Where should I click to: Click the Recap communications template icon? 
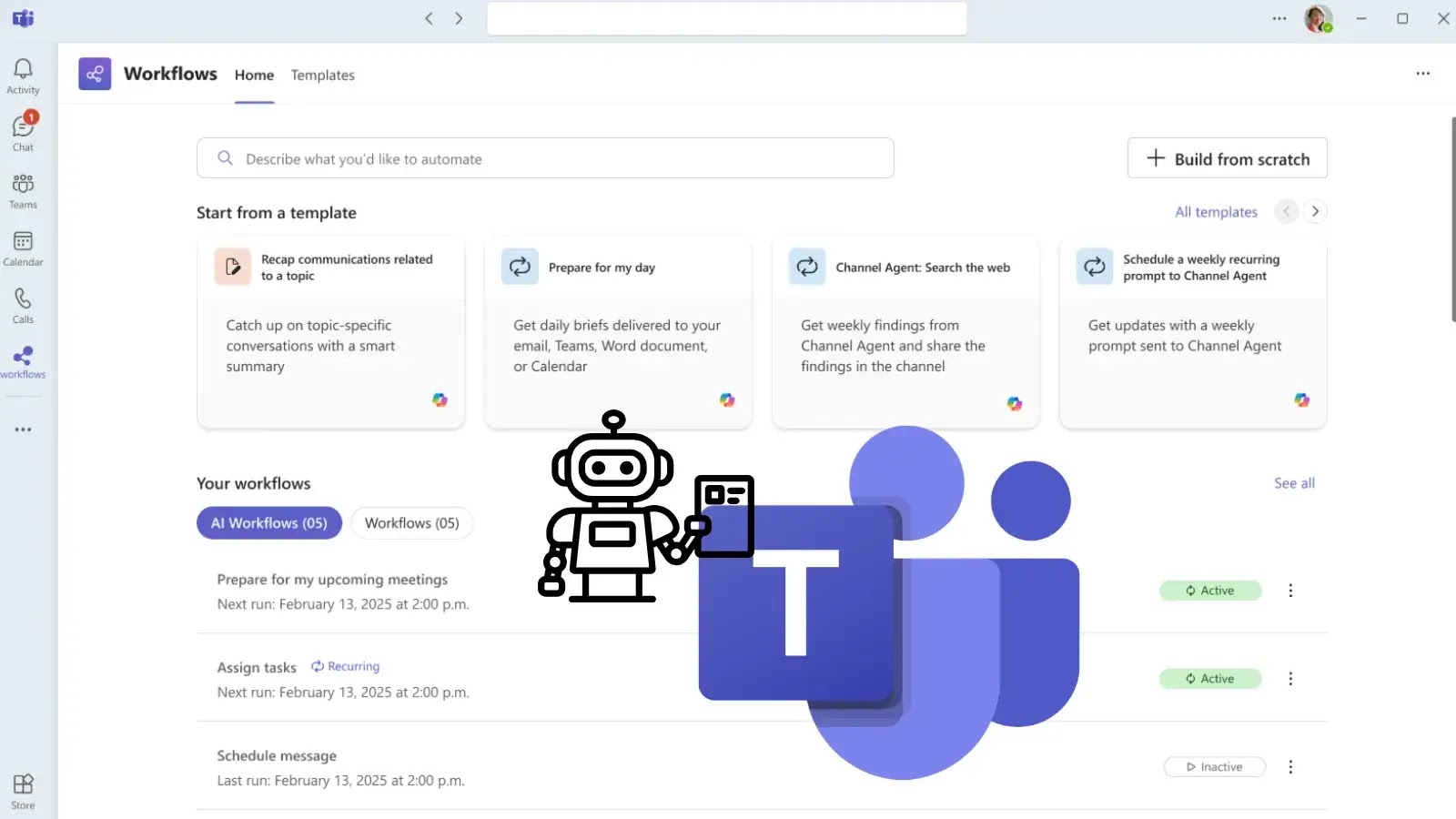tap(233, 266)
